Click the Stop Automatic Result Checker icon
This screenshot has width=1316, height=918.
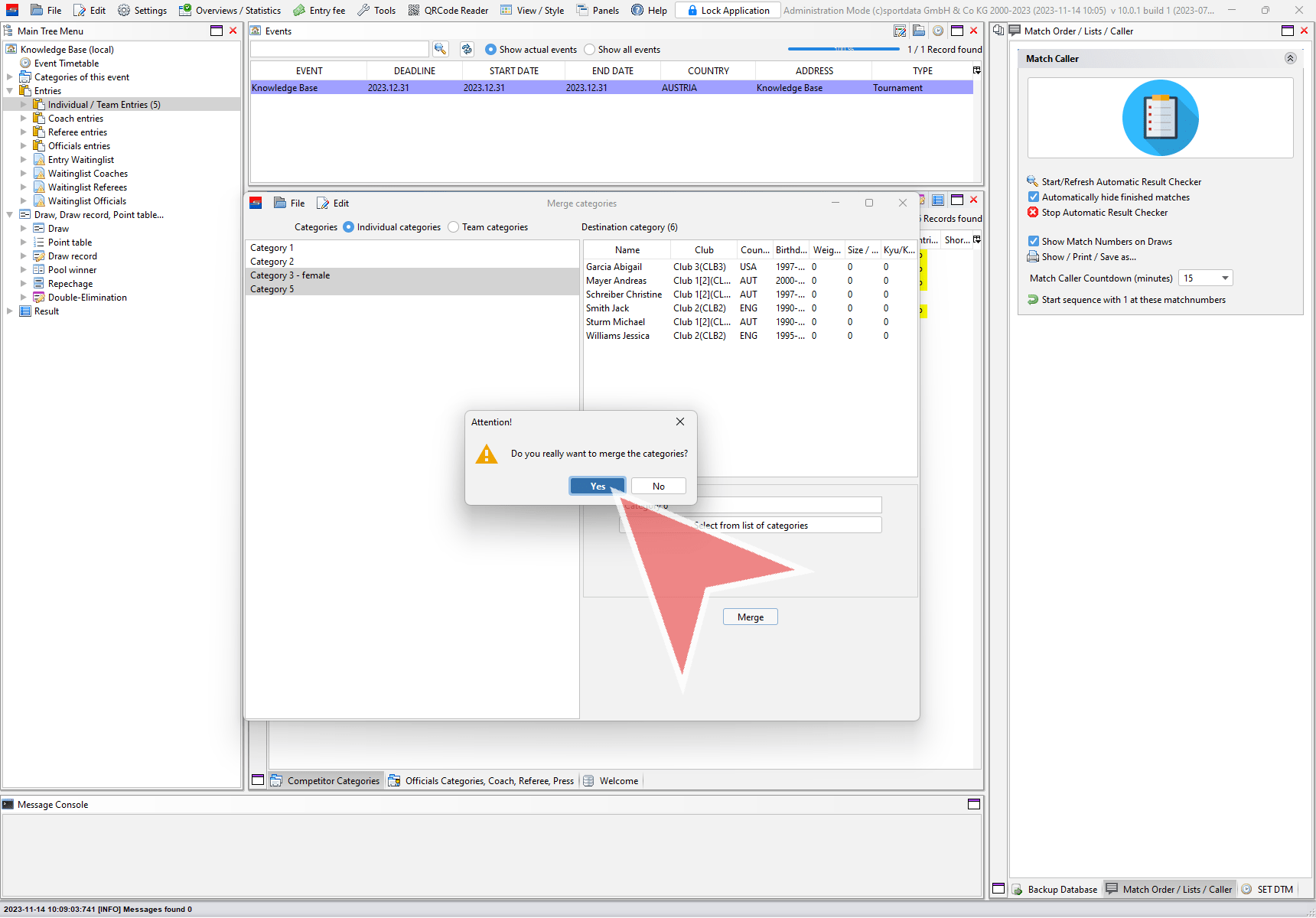click(x=1033, y=213)
